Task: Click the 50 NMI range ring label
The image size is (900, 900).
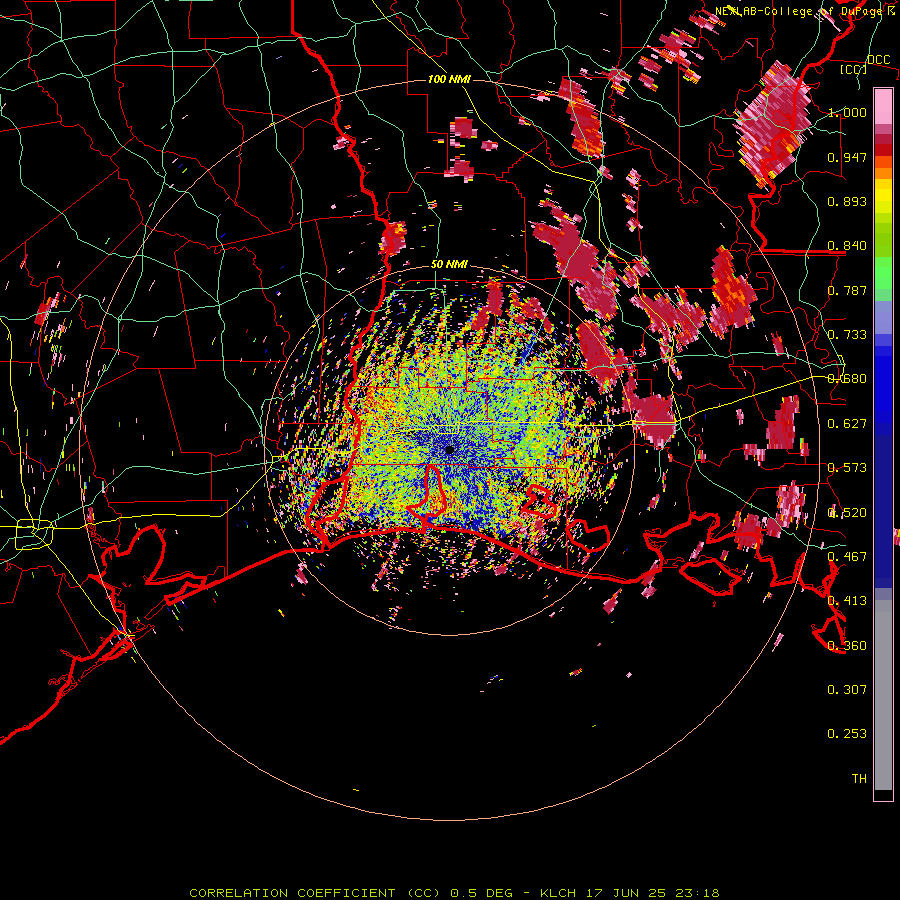Action: [x=449, y=265]
